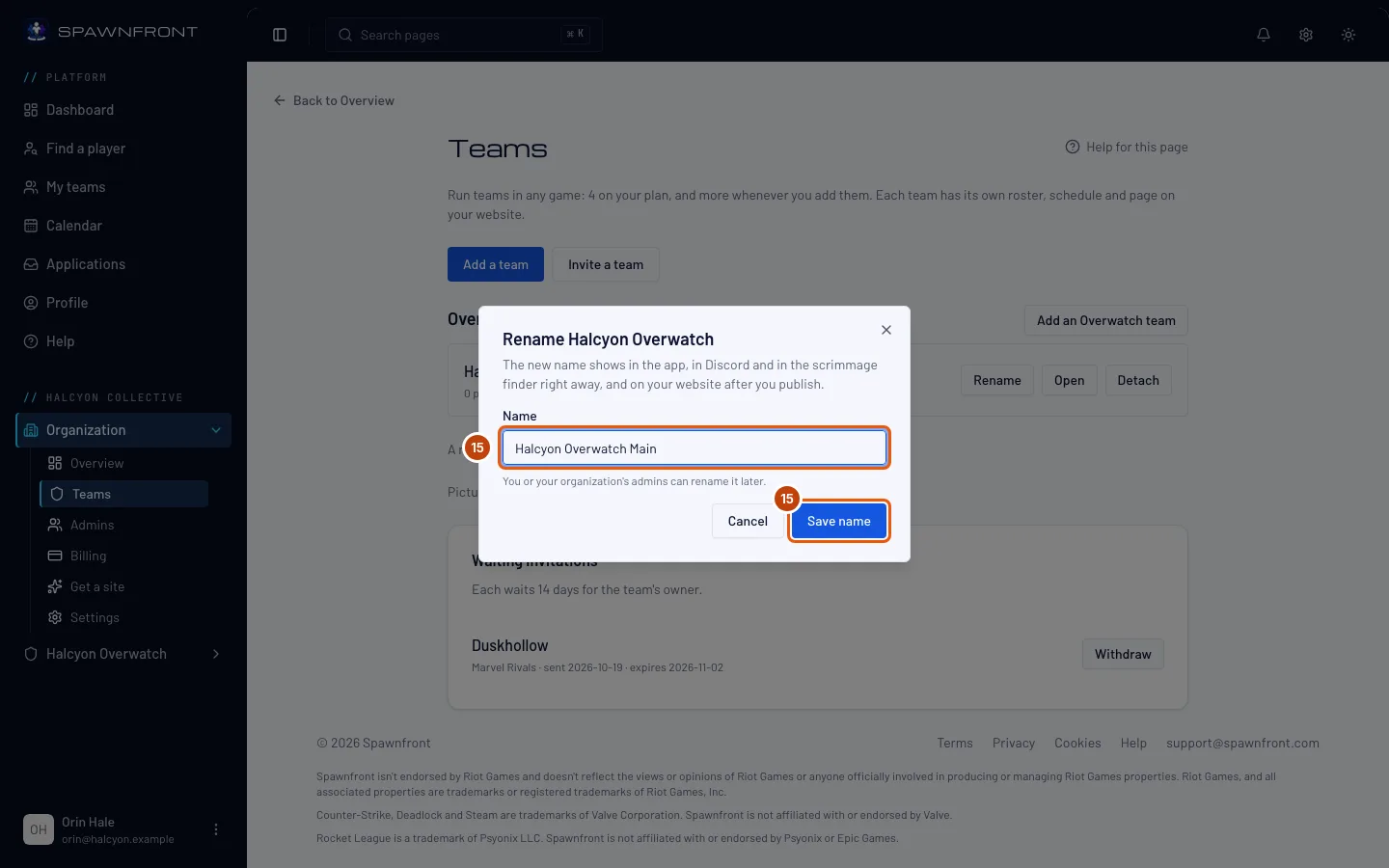Click Invite a team button
This screenshot has height=868, width=1389.
(x=606, y=264)
